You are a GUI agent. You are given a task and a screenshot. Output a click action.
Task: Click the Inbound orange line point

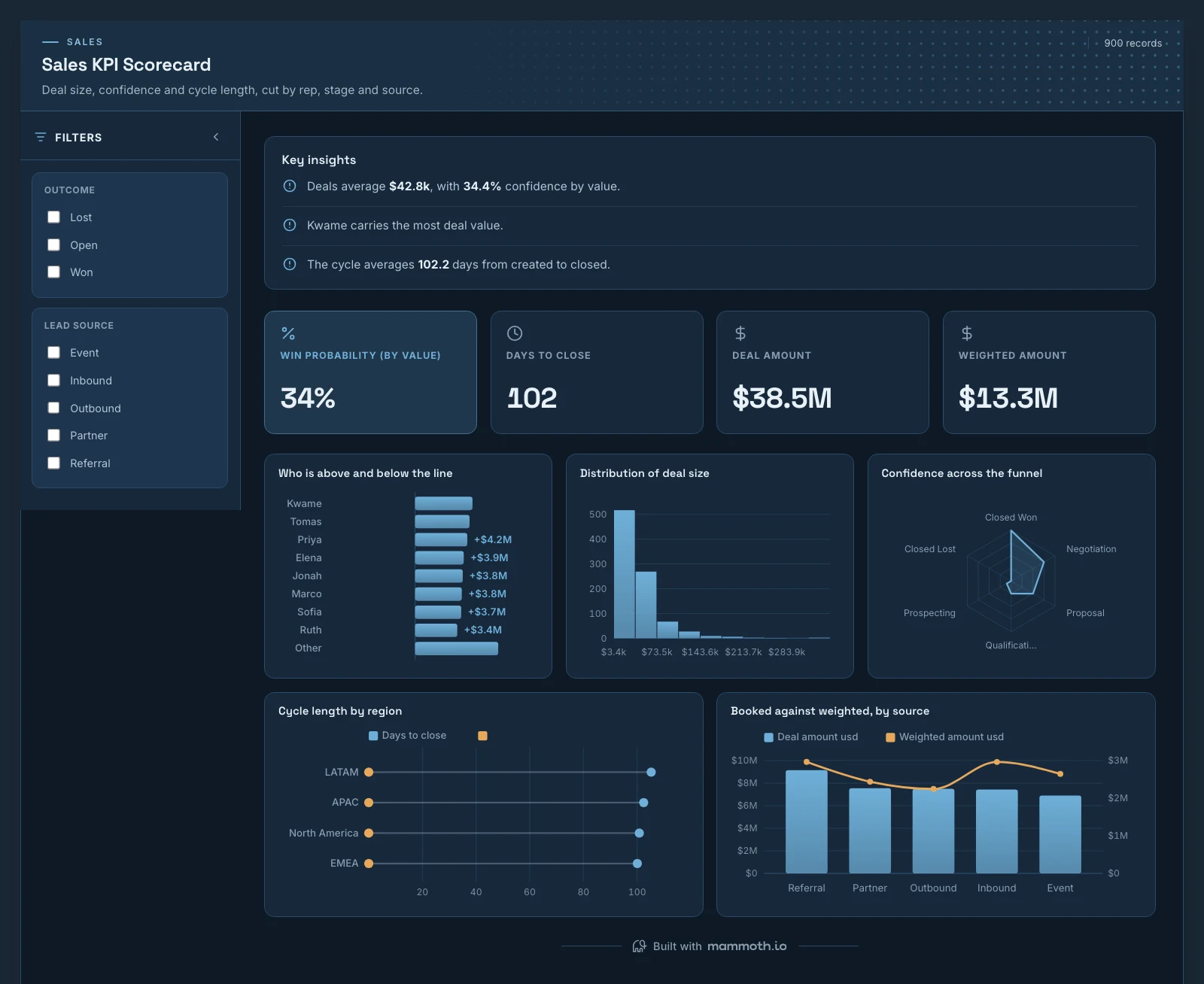pos(997,762)
